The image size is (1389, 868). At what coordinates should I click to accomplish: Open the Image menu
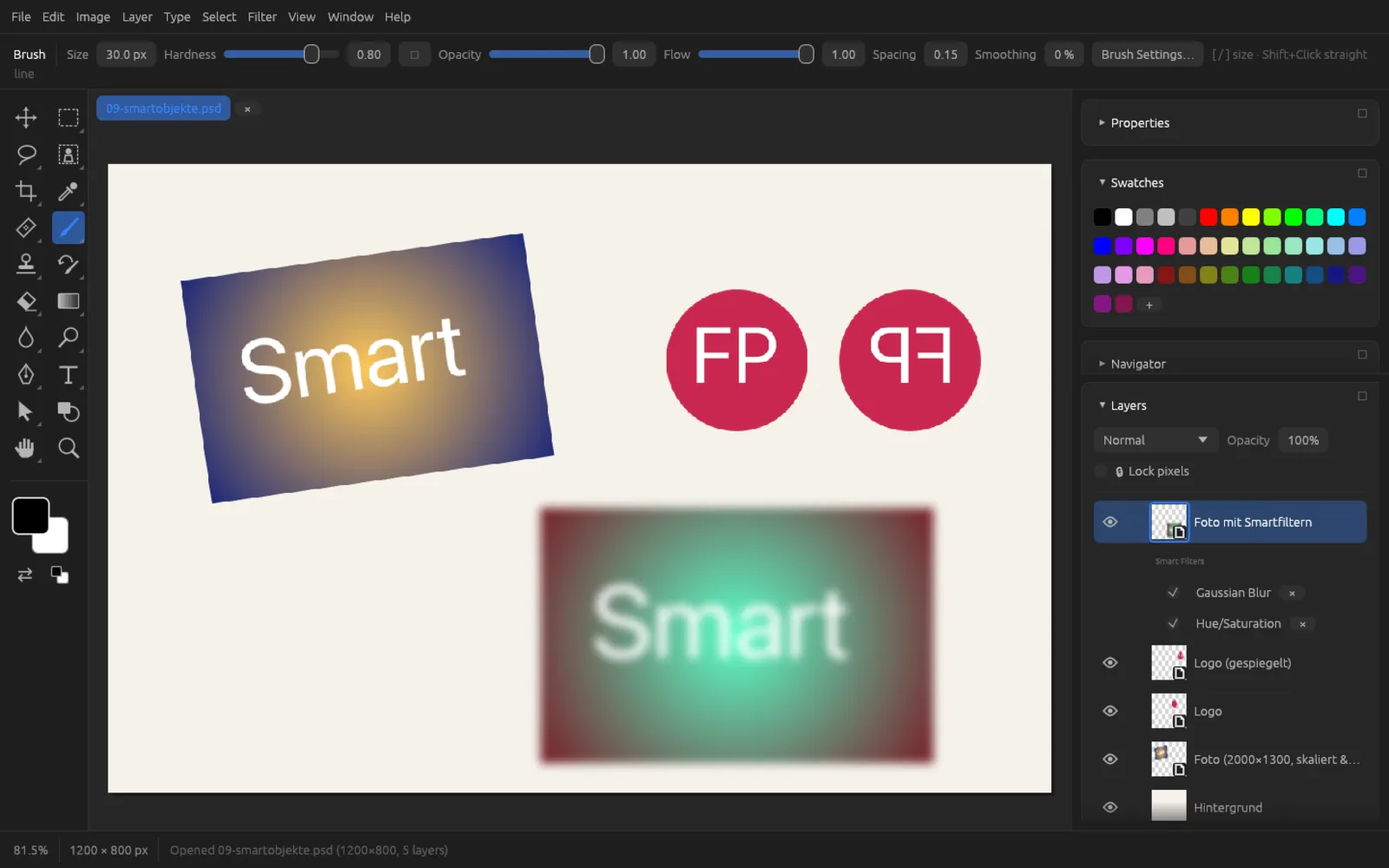[93, 16]
